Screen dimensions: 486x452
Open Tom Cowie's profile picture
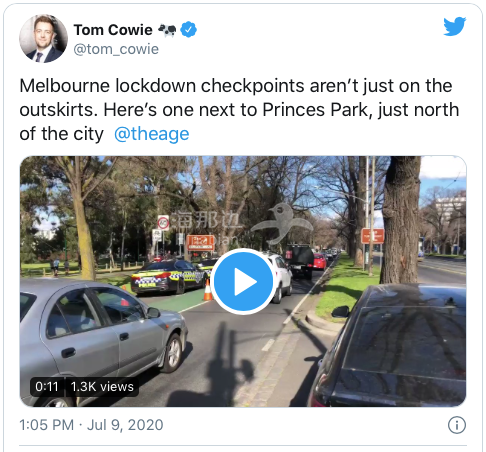(x=43, y=38)
